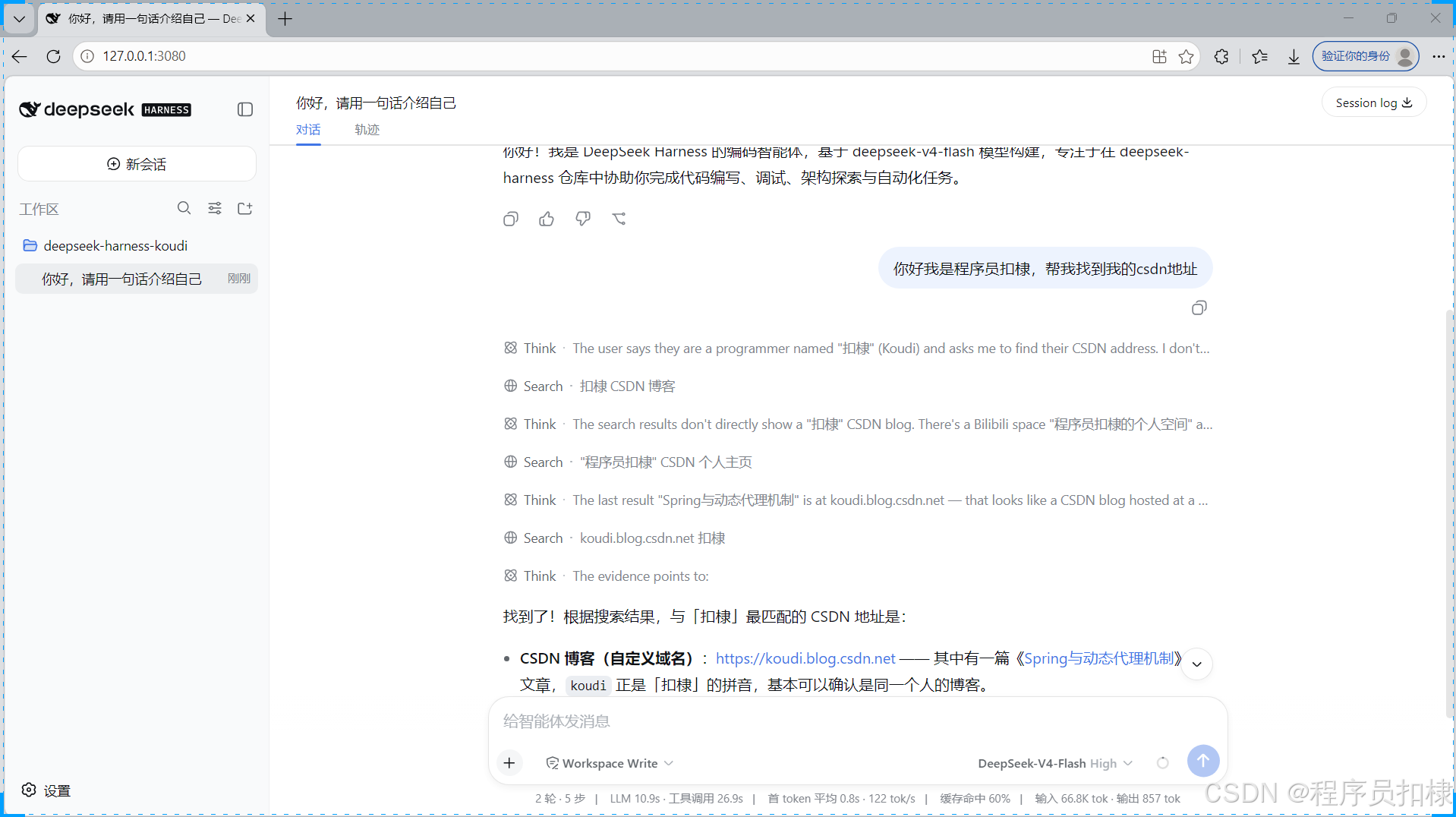Send the message with the arrow button

click(1203, 760)
